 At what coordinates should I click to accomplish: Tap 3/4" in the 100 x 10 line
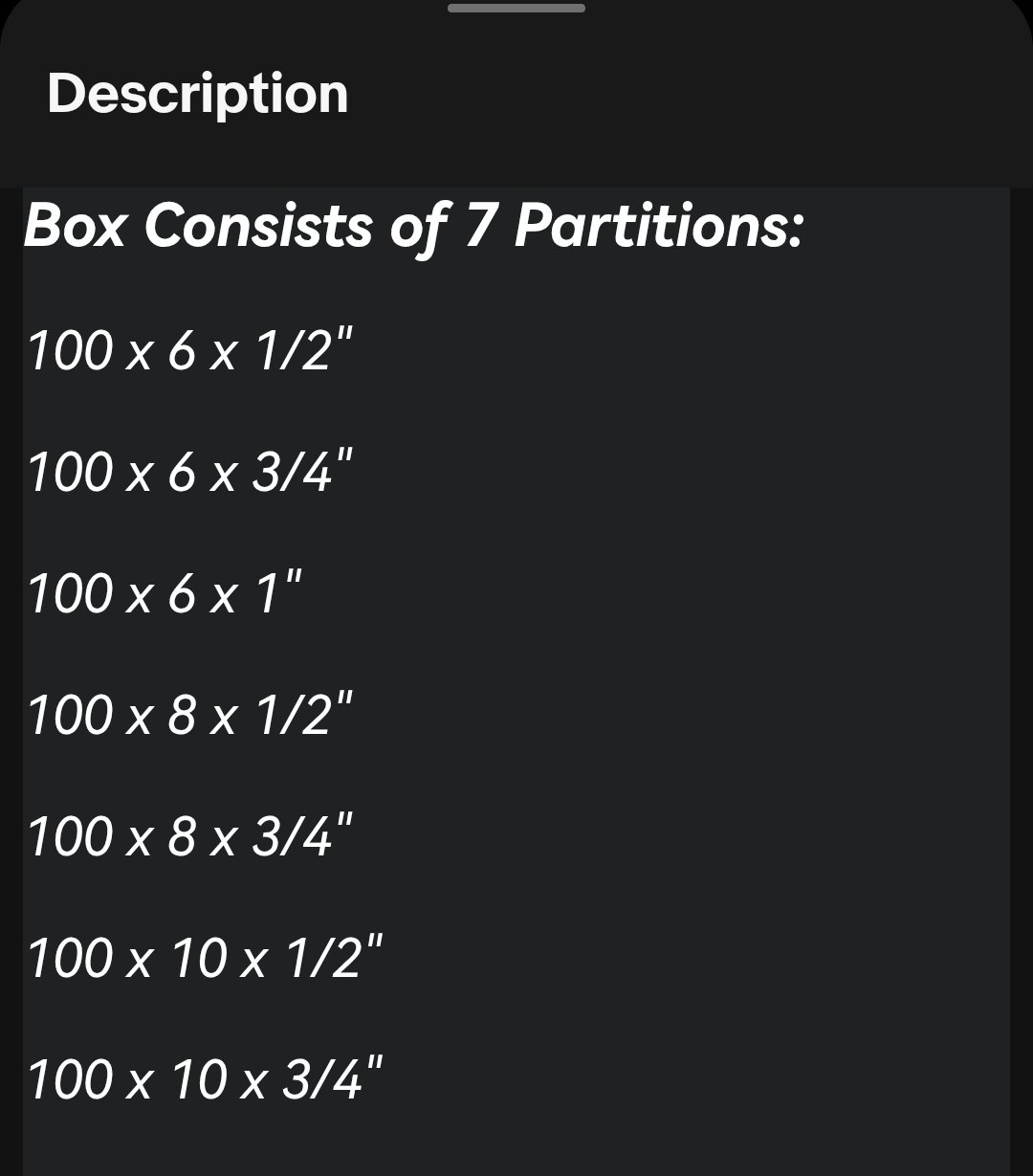coord(333,1078)
